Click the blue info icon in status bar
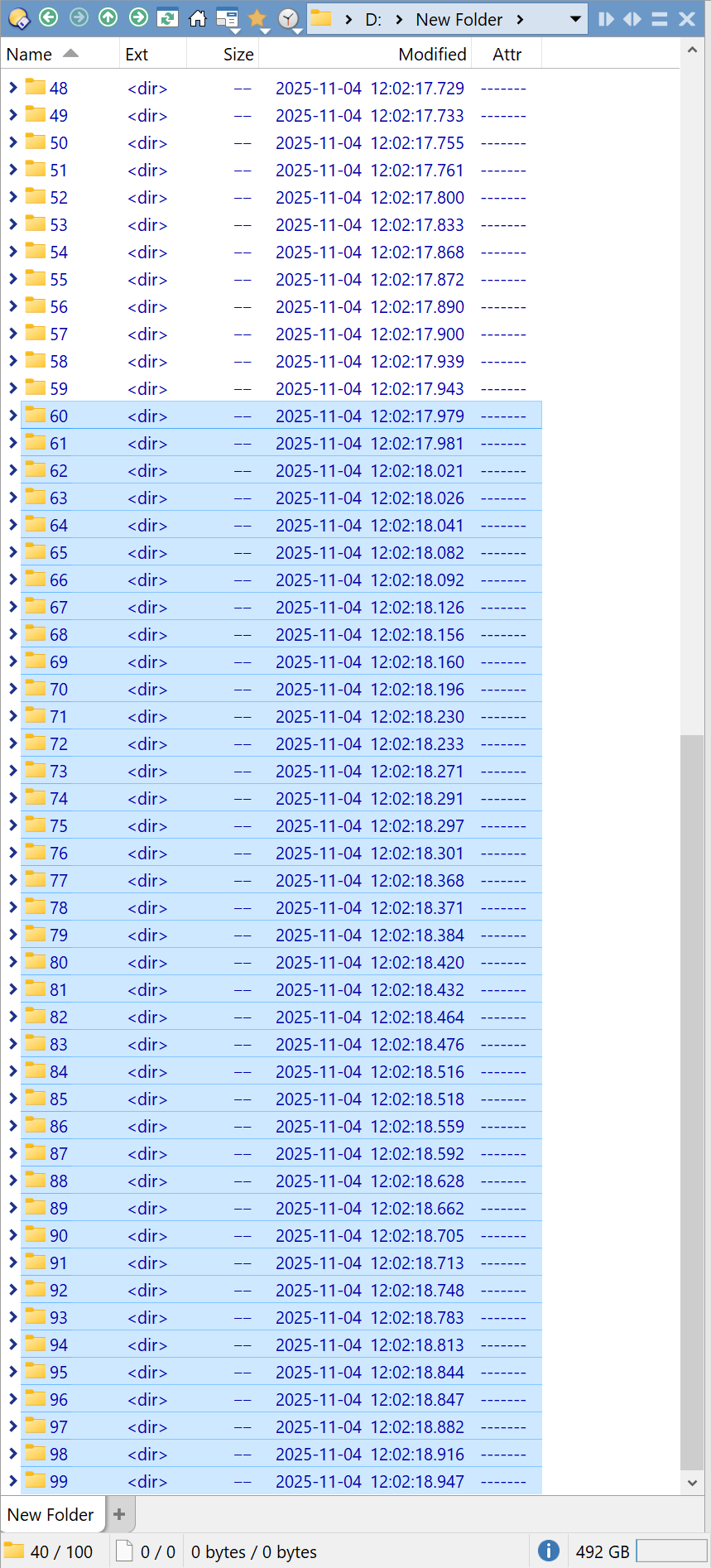711x1568 pixels. 548,1551
